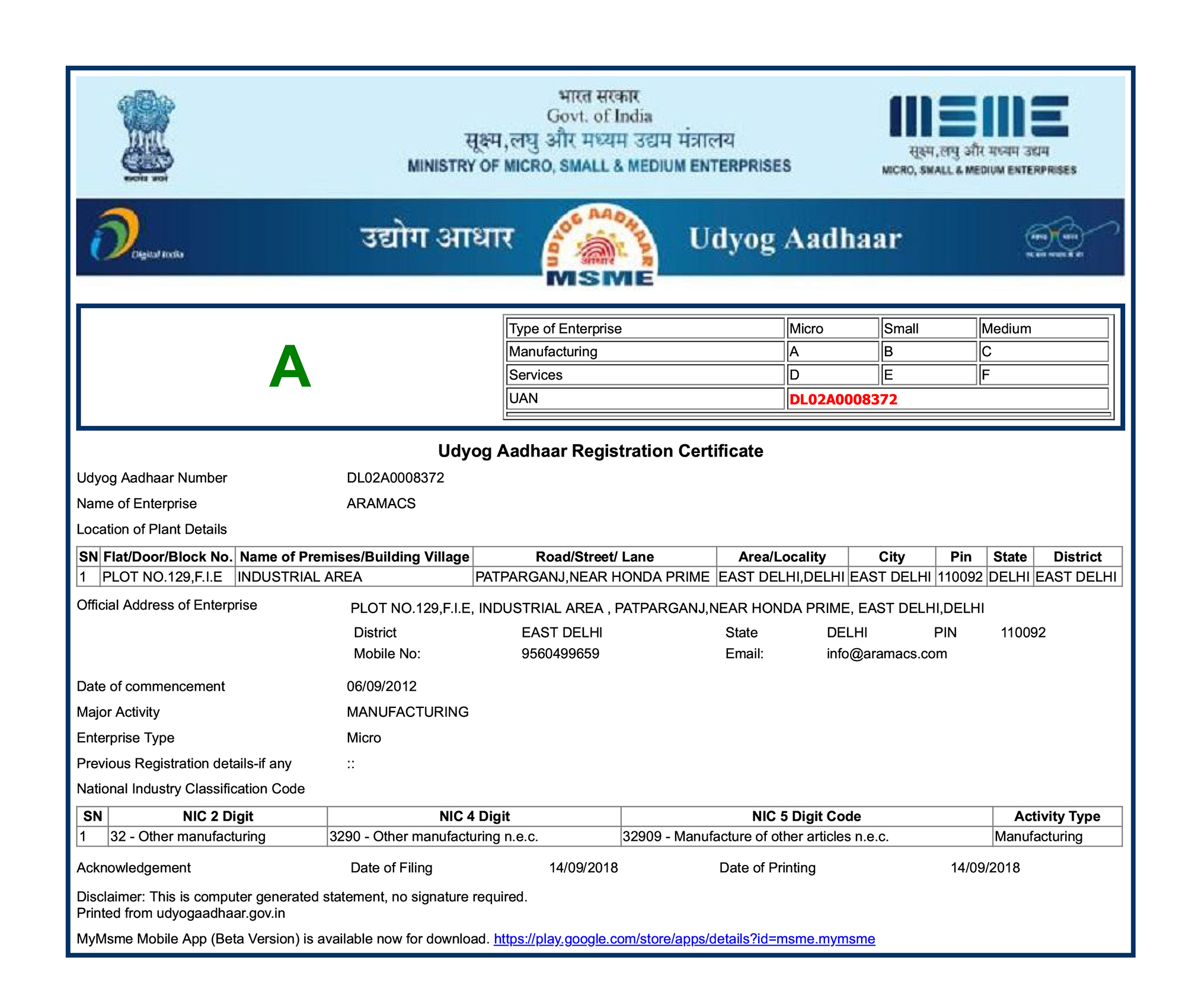Click the Activity Type column header
Image resolution: width=1192 pixels, height=1008 pixels.
coord(1057,816)
